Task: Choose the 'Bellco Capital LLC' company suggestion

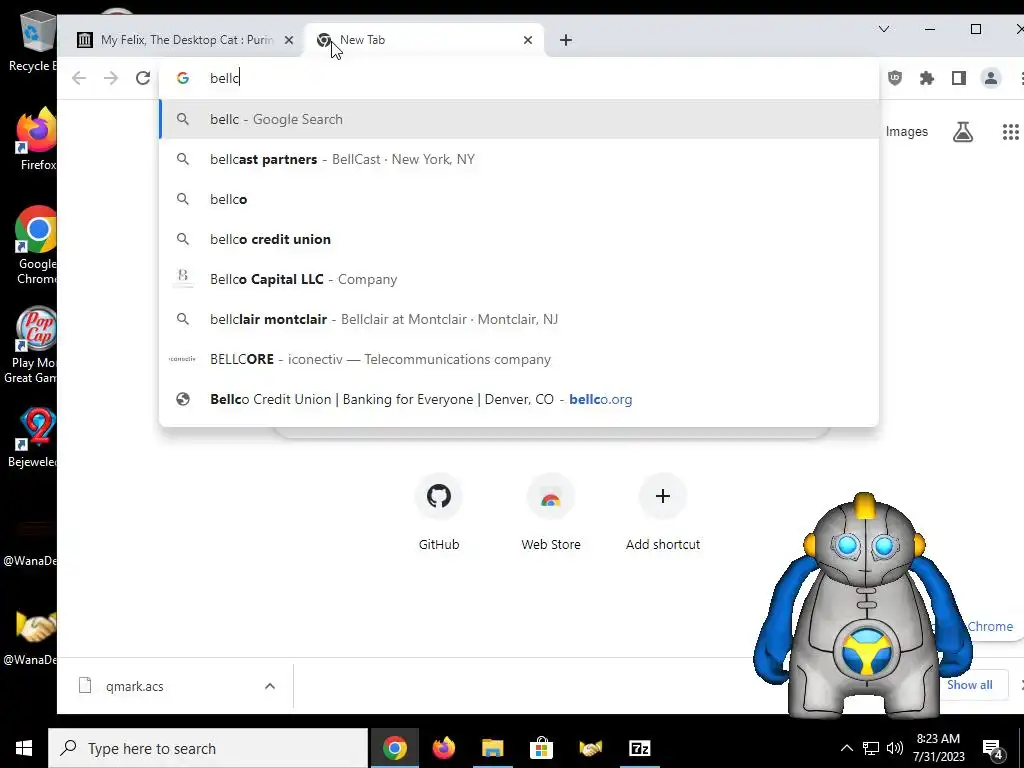Action: [x=519, y=280]
